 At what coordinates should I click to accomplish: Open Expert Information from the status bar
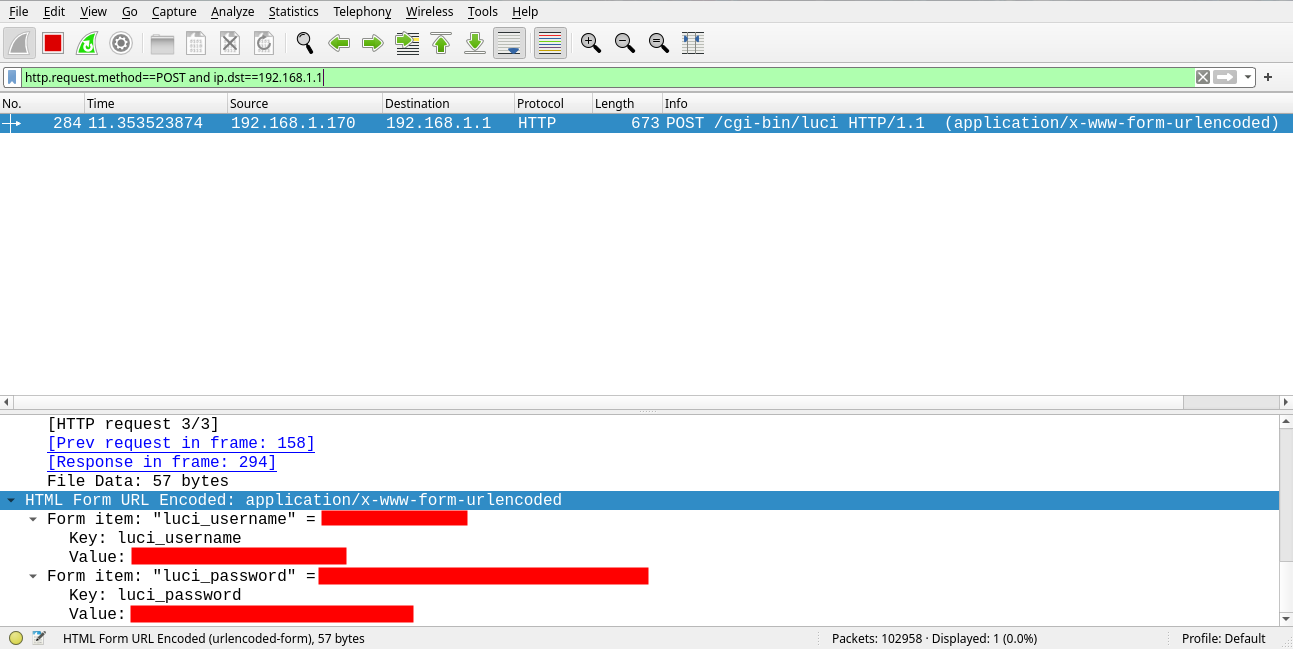coord(16,638)
